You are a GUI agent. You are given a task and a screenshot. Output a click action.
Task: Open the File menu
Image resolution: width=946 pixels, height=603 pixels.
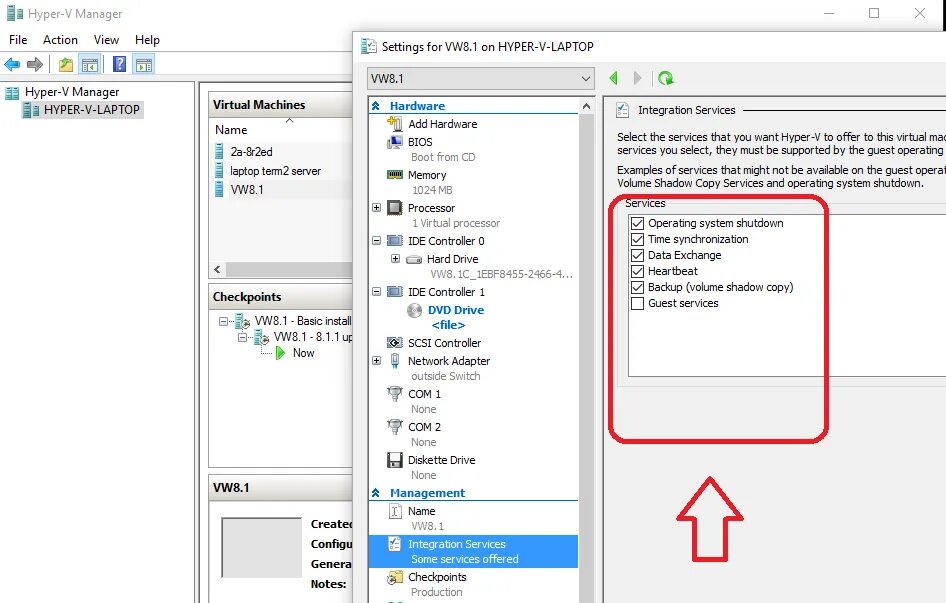pyautogui.click(x=18, y=40)
